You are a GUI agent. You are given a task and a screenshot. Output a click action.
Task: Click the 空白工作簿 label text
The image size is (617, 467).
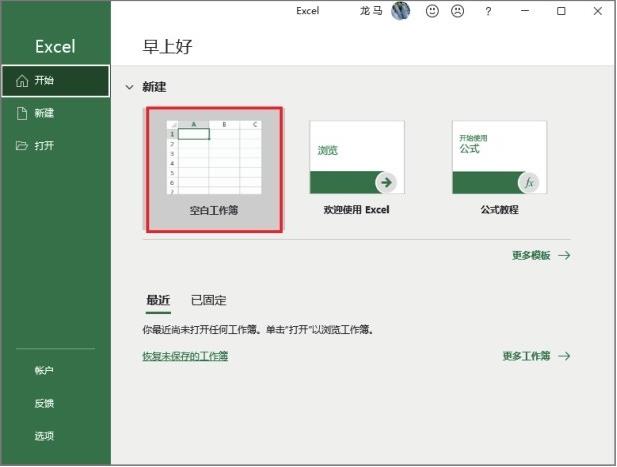[214, 210]
